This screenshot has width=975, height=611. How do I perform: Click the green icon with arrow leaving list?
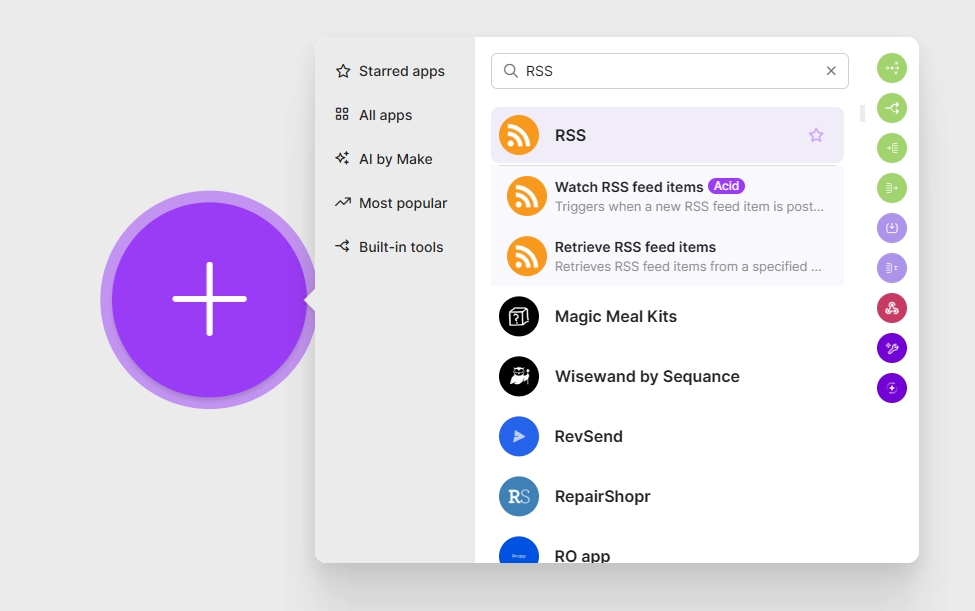pyautogui.click(x=892, y=188)
